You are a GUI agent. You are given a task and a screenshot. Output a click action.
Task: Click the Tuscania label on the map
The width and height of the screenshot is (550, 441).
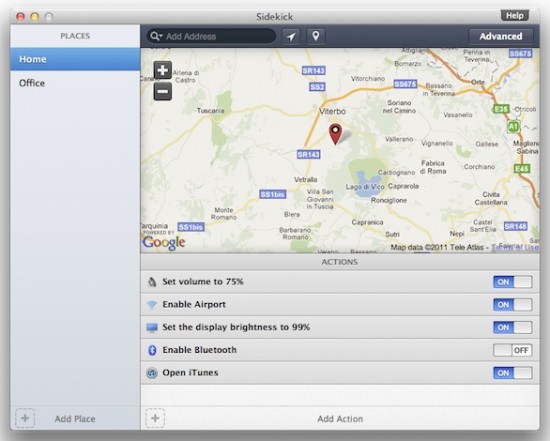click(x=210, y=111)
